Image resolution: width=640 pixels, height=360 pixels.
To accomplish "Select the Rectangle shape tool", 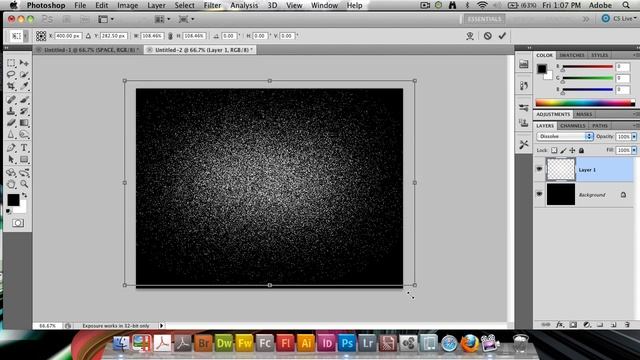I will click(x=24, y=160).
